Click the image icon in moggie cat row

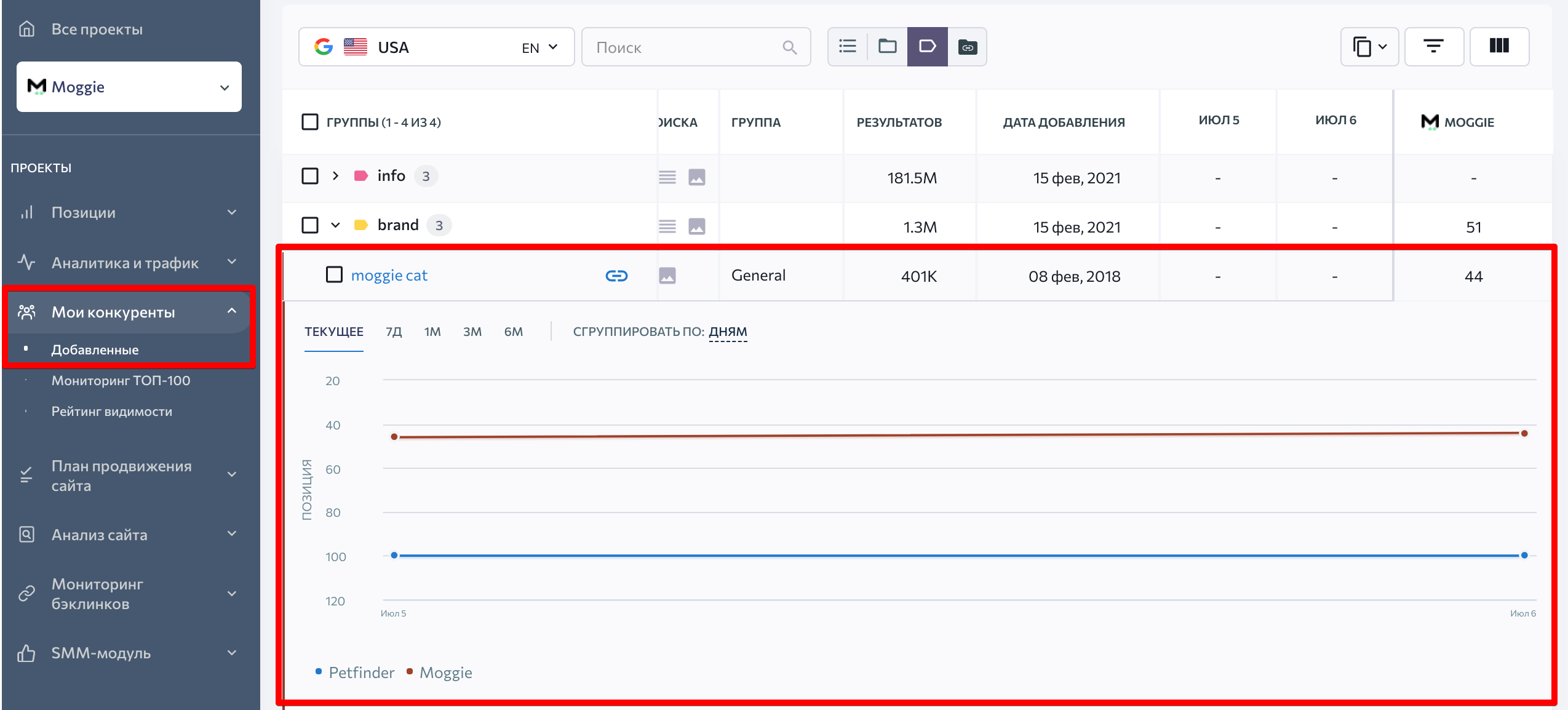pyautogui.click(x=667, y=276)
